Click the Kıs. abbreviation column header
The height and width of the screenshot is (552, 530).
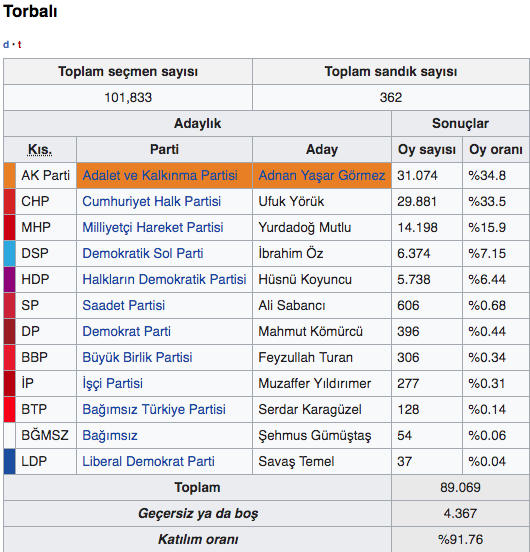[40, 150]
